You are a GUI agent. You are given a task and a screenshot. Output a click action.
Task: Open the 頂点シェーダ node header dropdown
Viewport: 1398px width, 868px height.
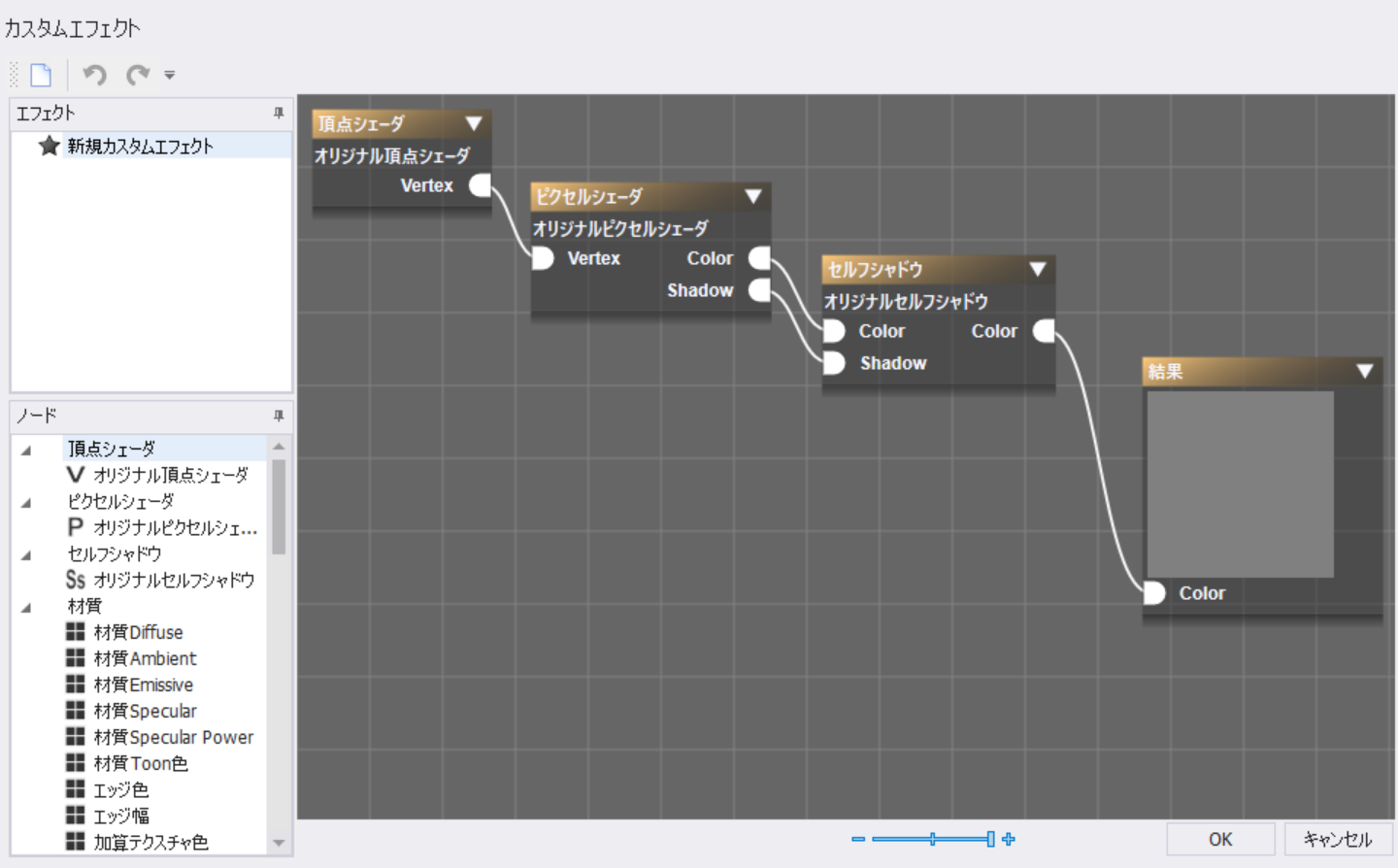pos(475,123)
